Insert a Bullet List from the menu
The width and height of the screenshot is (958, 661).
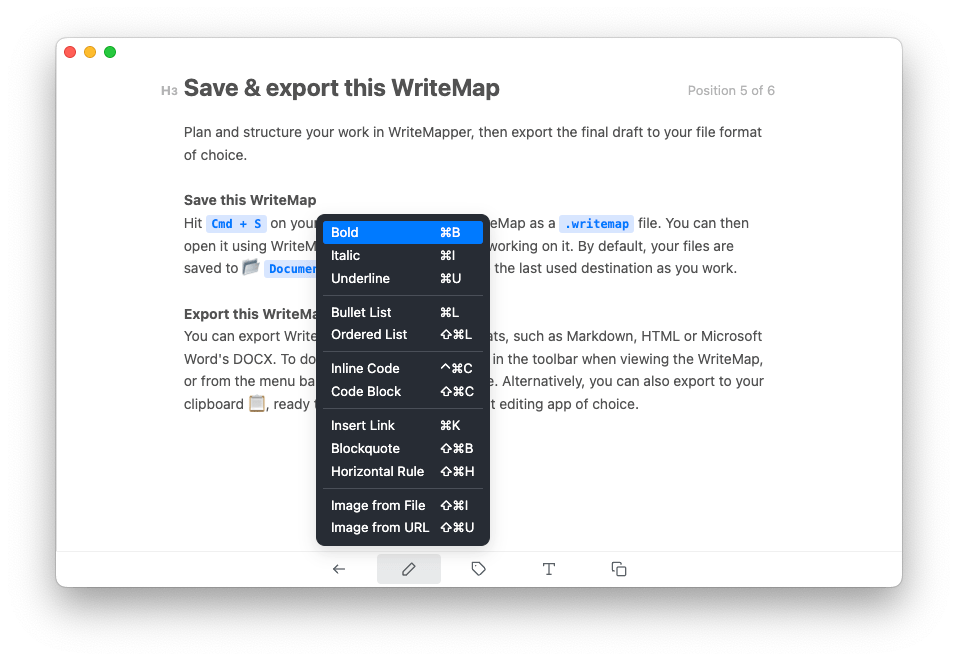(403, 312)
